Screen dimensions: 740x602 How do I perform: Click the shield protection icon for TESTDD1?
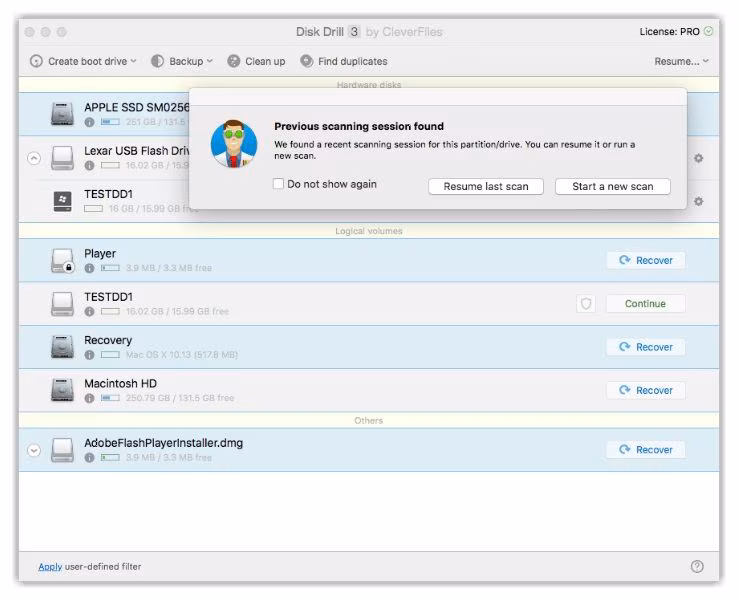(x=586, y=304)
